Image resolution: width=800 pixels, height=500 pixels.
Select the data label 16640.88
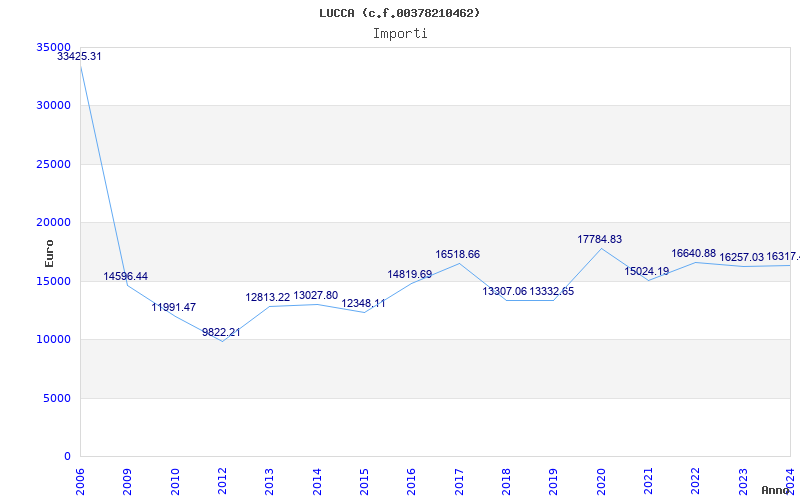pos(693,254)
